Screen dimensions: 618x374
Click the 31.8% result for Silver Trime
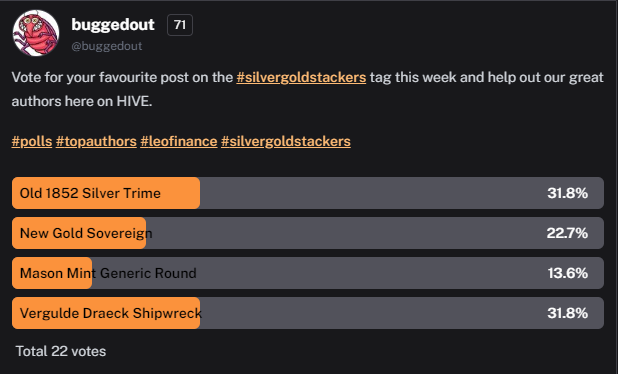click(x=568, y=193)
